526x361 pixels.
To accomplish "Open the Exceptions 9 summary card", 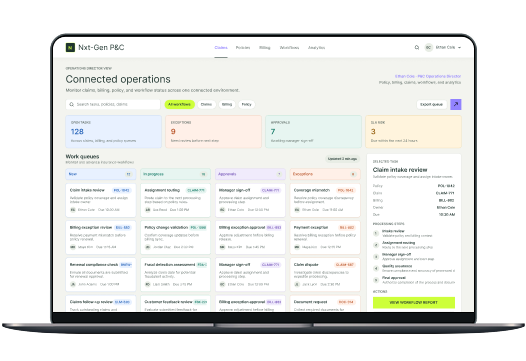I will click(213, 132).
